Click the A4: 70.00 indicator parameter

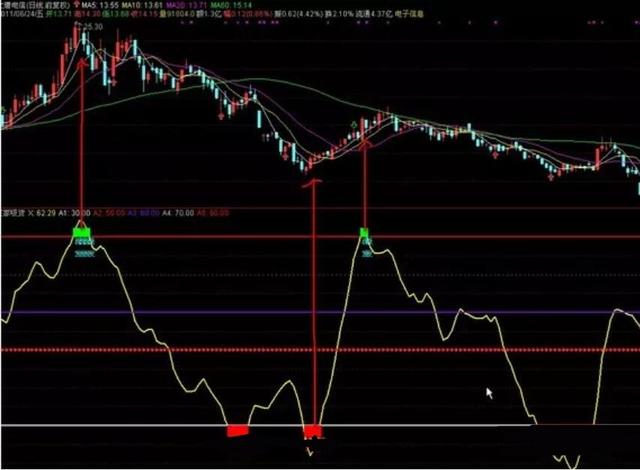(x=178, y=213)
